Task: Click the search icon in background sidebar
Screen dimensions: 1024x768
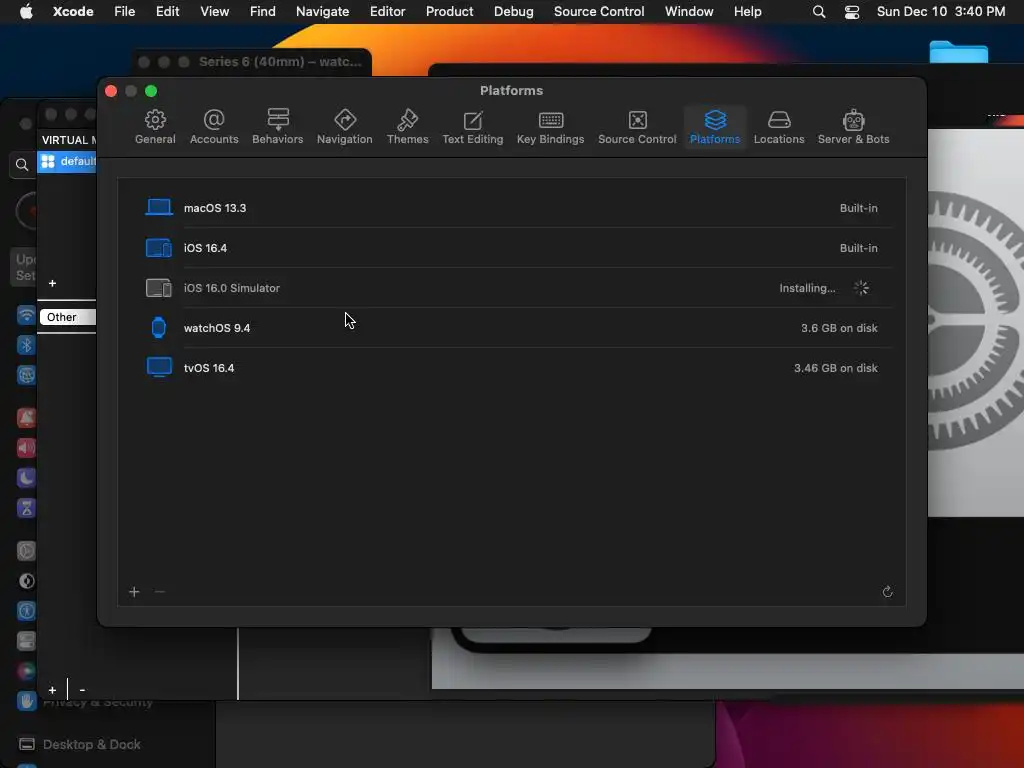Action: (x=22, y=165)
